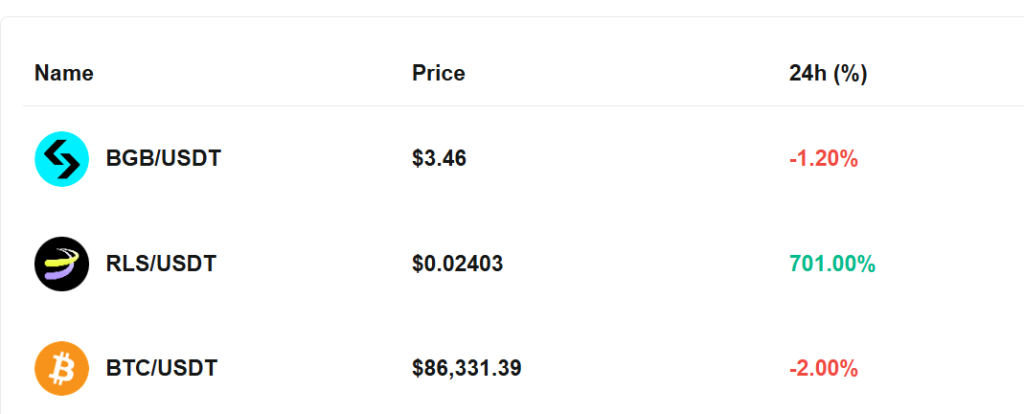Select the Bitcoin price in the Price column
The height and width of the screenshot is (414, 1024).
pos(466,368)
